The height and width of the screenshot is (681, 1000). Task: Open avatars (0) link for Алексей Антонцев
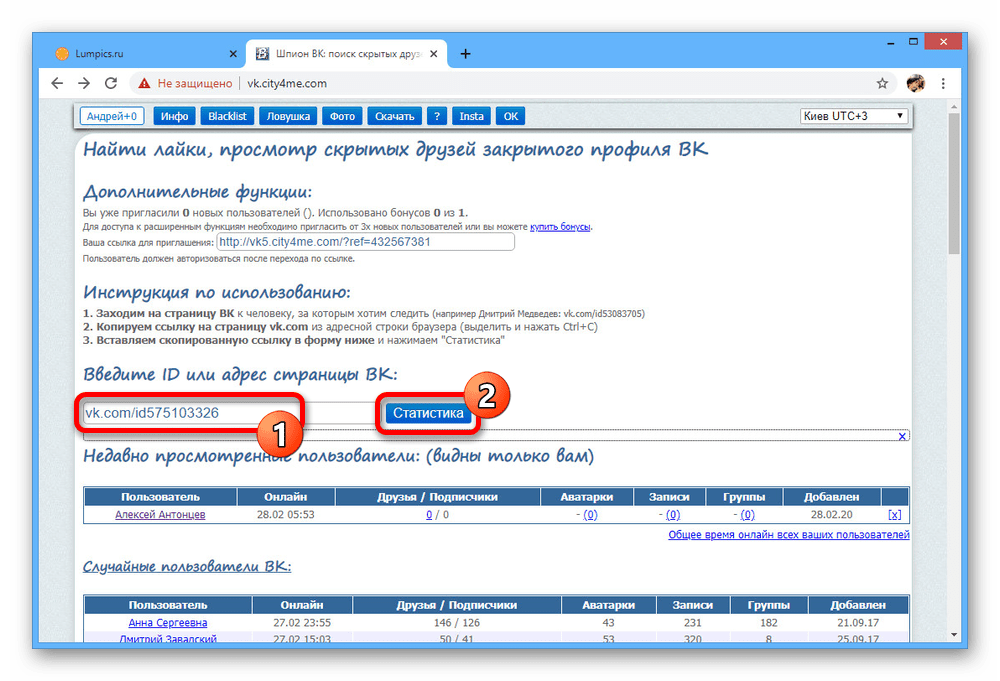[591, 515]
